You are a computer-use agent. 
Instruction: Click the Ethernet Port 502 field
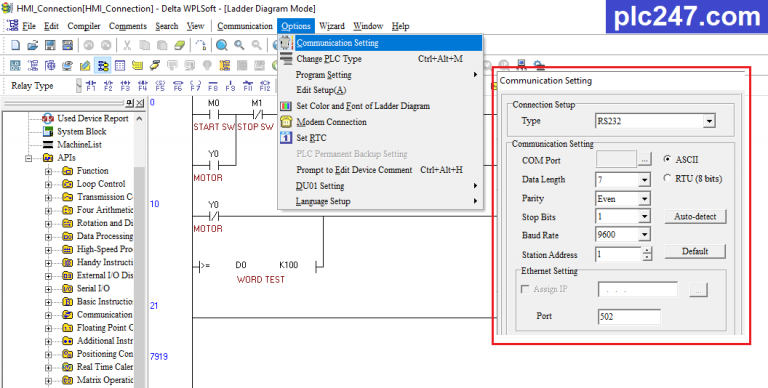pyautogui.click(x=629, y=316)
